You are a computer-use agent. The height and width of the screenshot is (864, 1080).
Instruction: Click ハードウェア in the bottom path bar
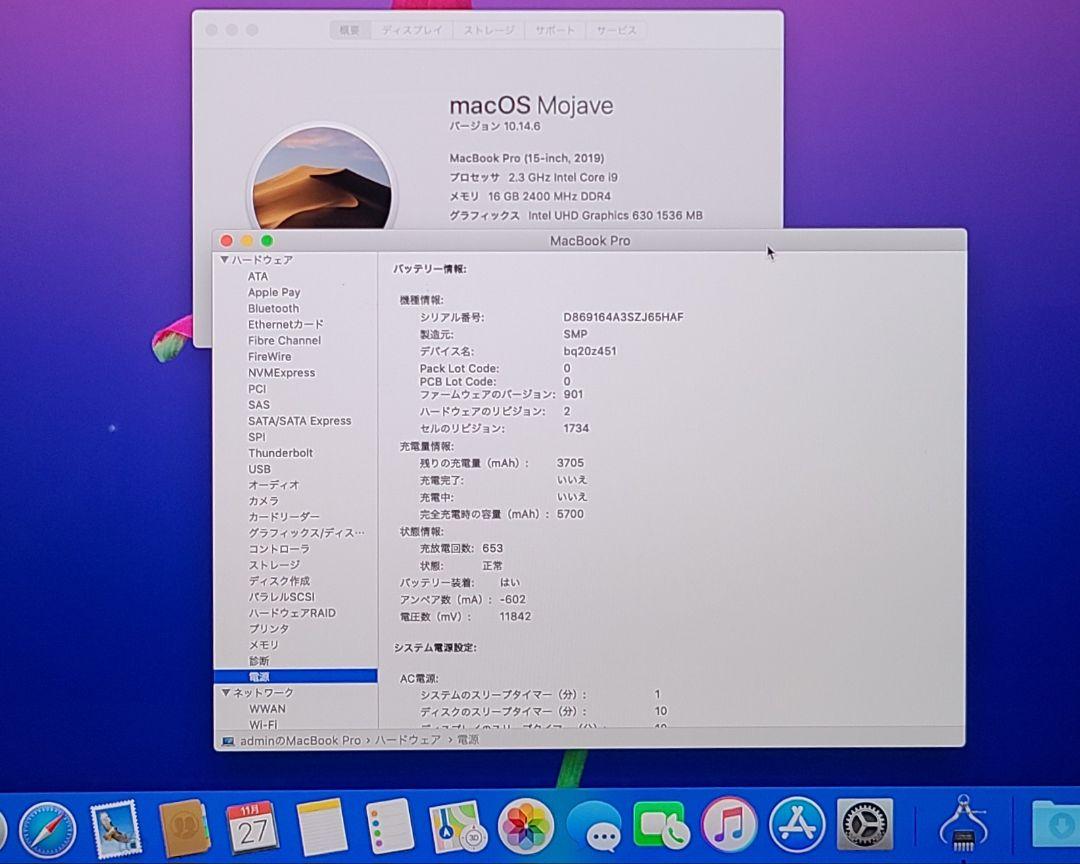pos(407,740)
